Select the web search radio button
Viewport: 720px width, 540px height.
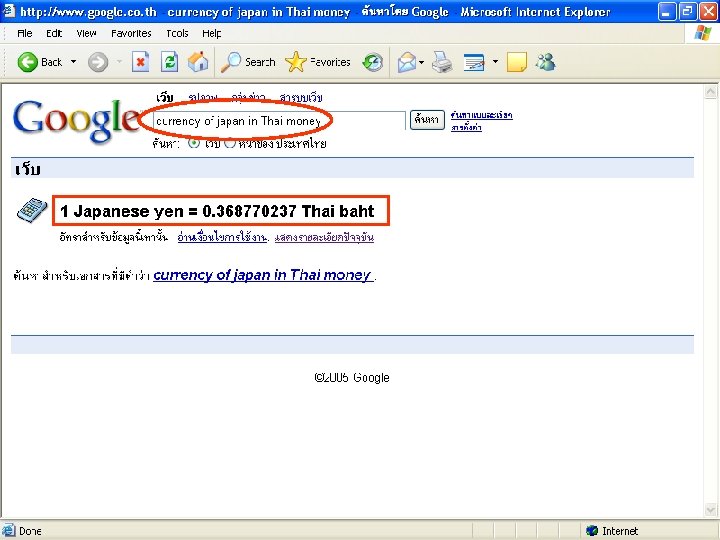[194, 143]
